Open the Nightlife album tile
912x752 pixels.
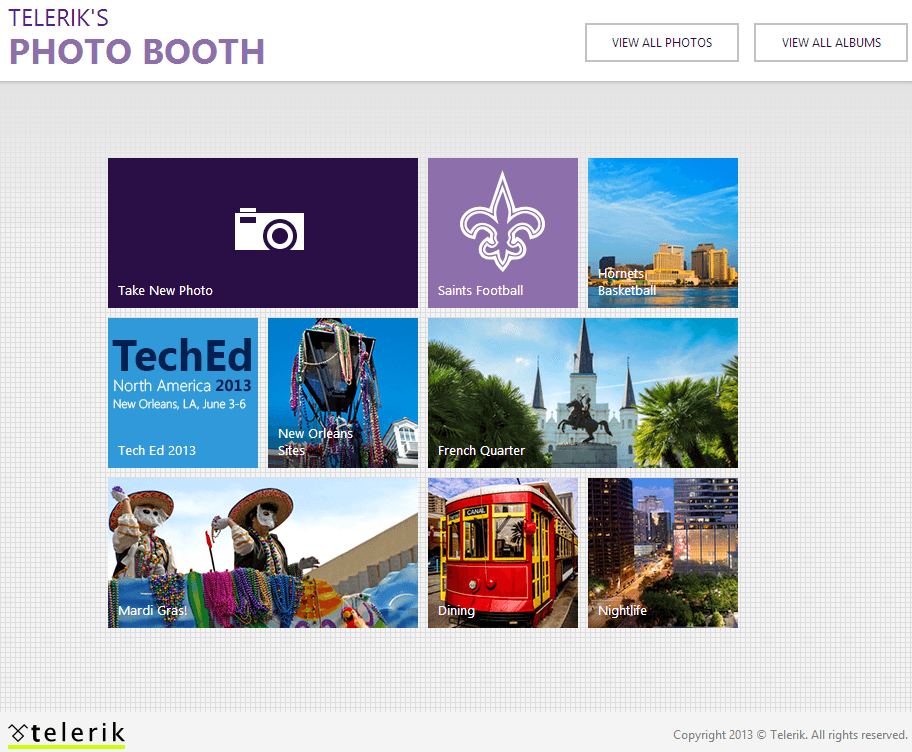coord(663,553)
